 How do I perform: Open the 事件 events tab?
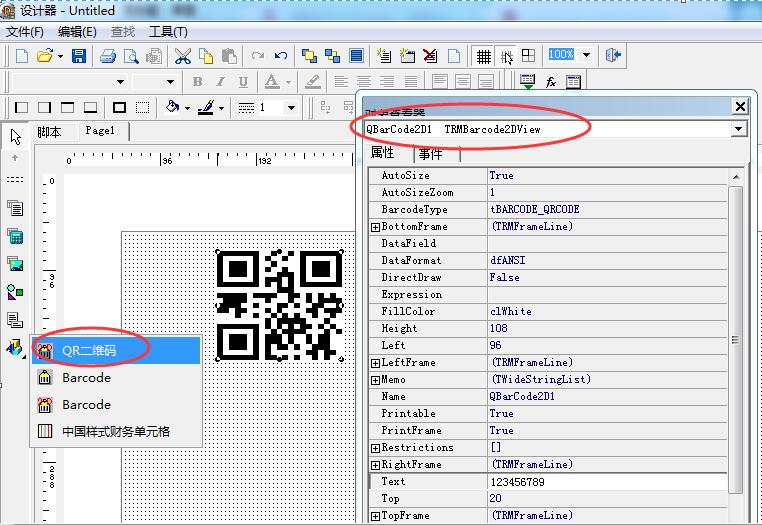[x=431, y=154]
